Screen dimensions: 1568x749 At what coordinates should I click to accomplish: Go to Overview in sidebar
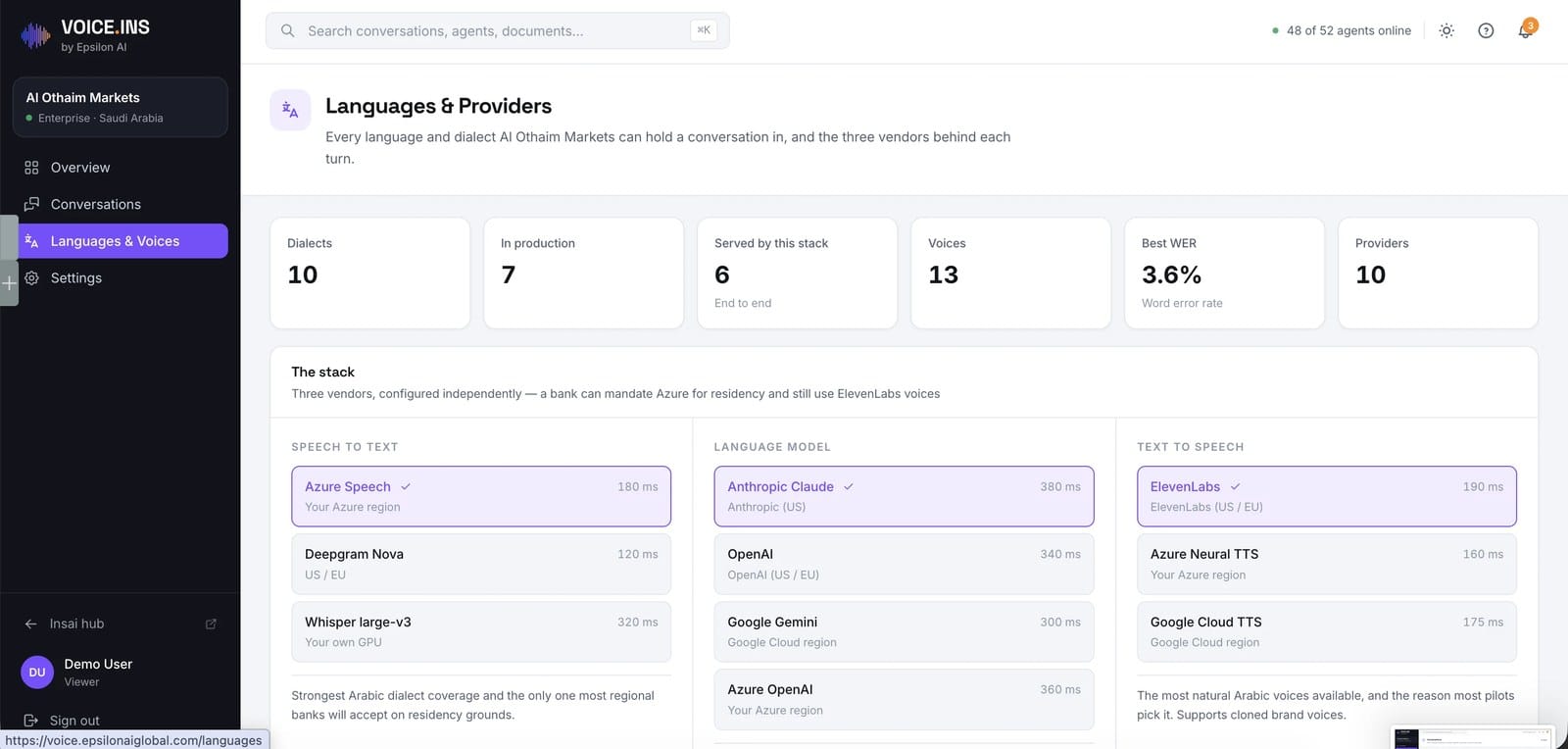tap(121, 168)
